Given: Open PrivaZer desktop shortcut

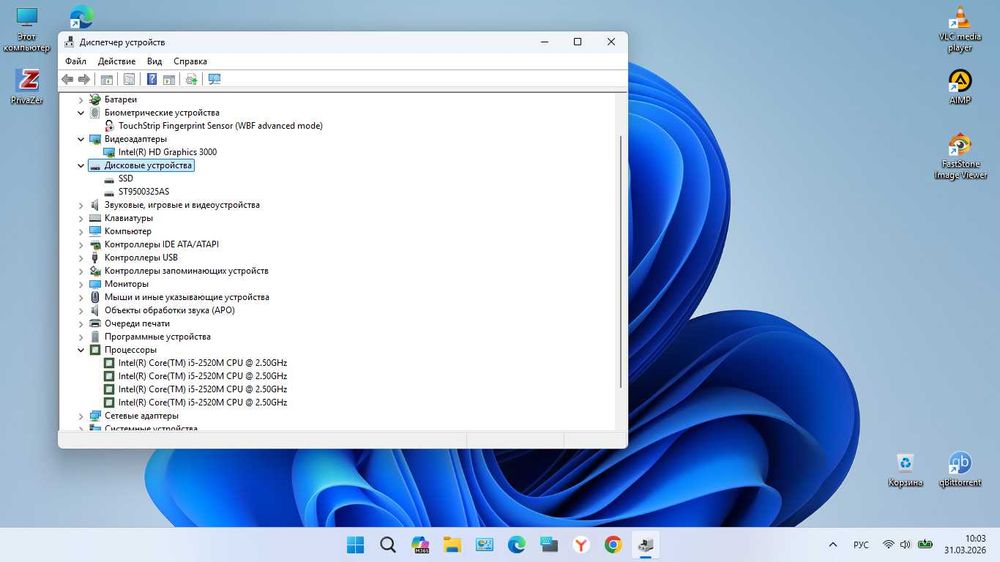Looking at the screenshot, I should 27,87.
